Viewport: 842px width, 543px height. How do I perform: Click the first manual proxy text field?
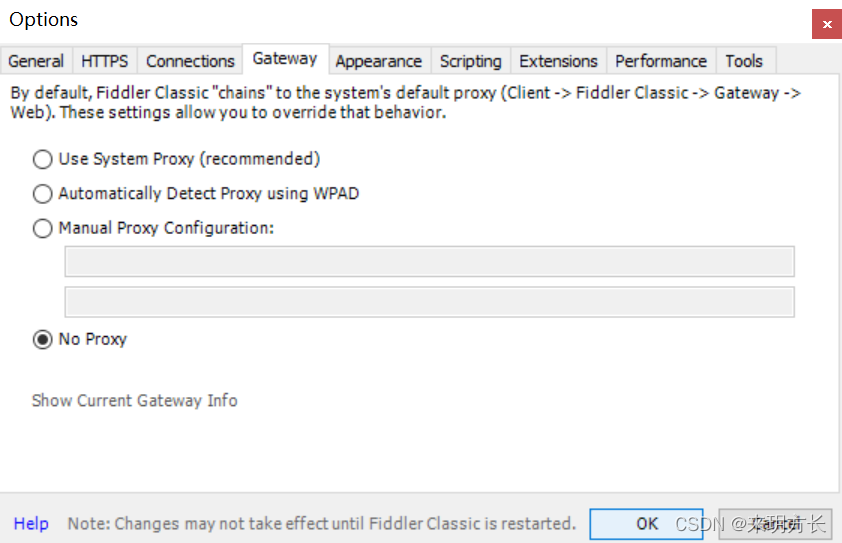coord(430,262)
